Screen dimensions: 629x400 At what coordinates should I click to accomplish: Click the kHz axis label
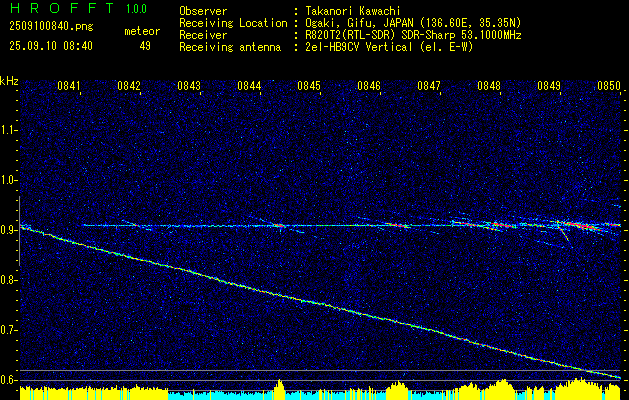[9, 81]
